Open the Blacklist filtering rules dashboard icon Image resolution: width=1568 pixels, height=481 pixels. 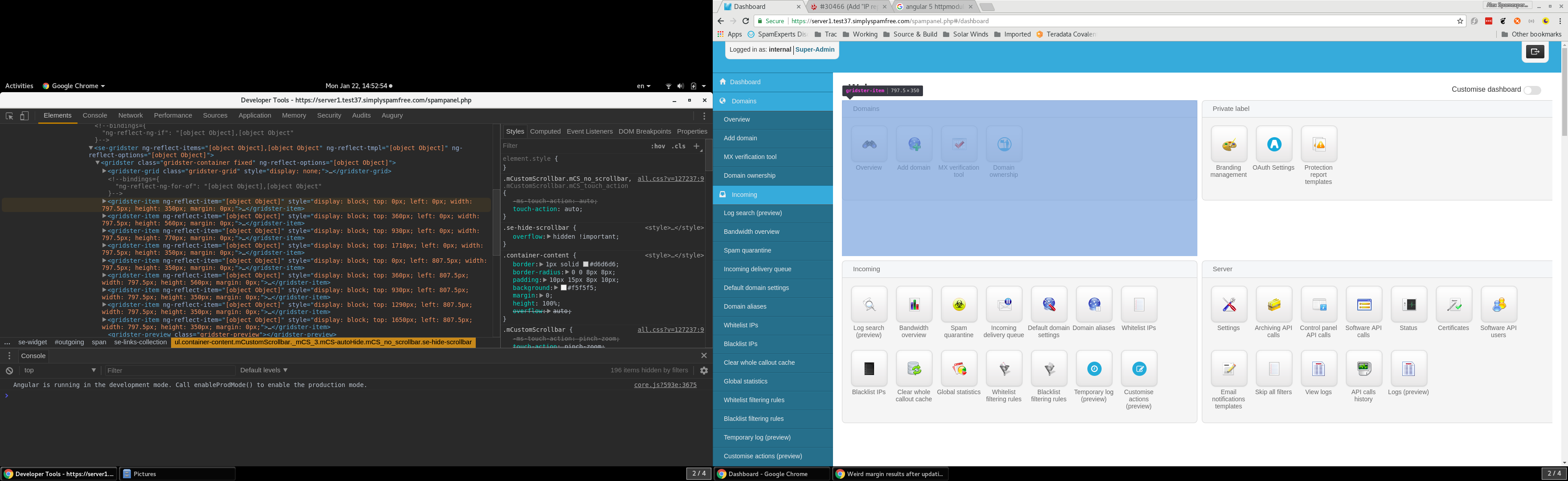1049,368
